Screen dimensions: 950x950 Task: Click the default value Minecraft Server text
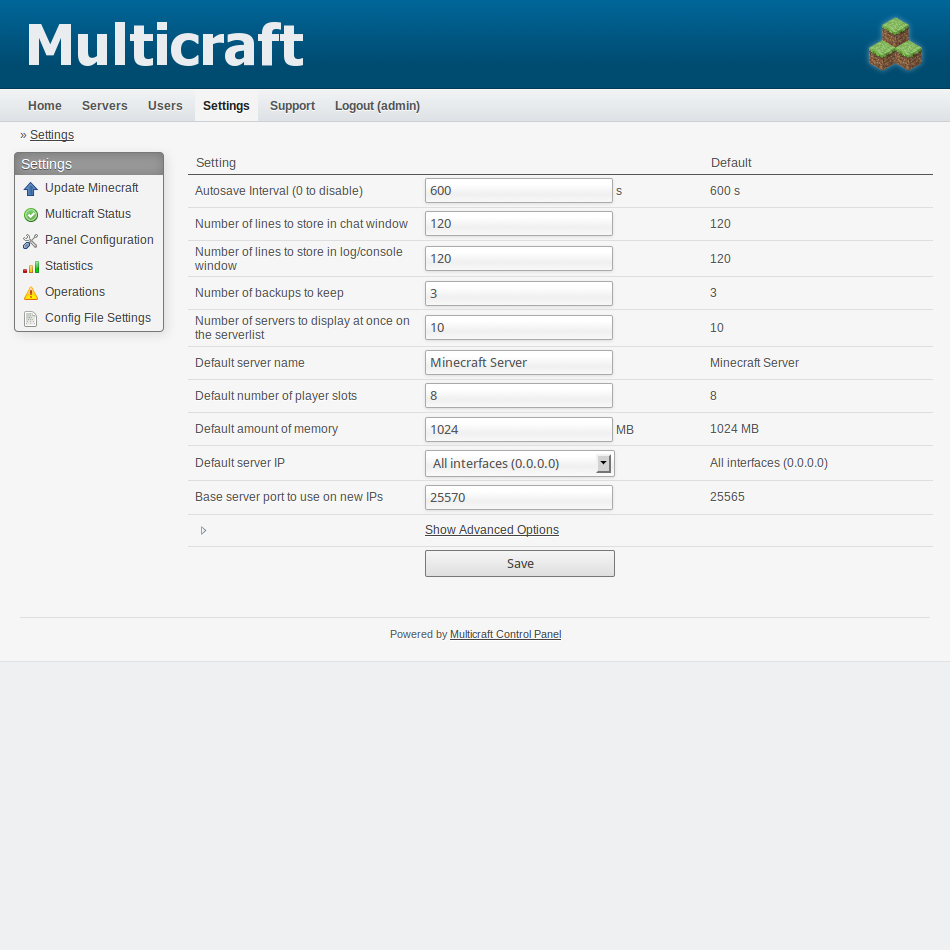[x=754, y=363]
